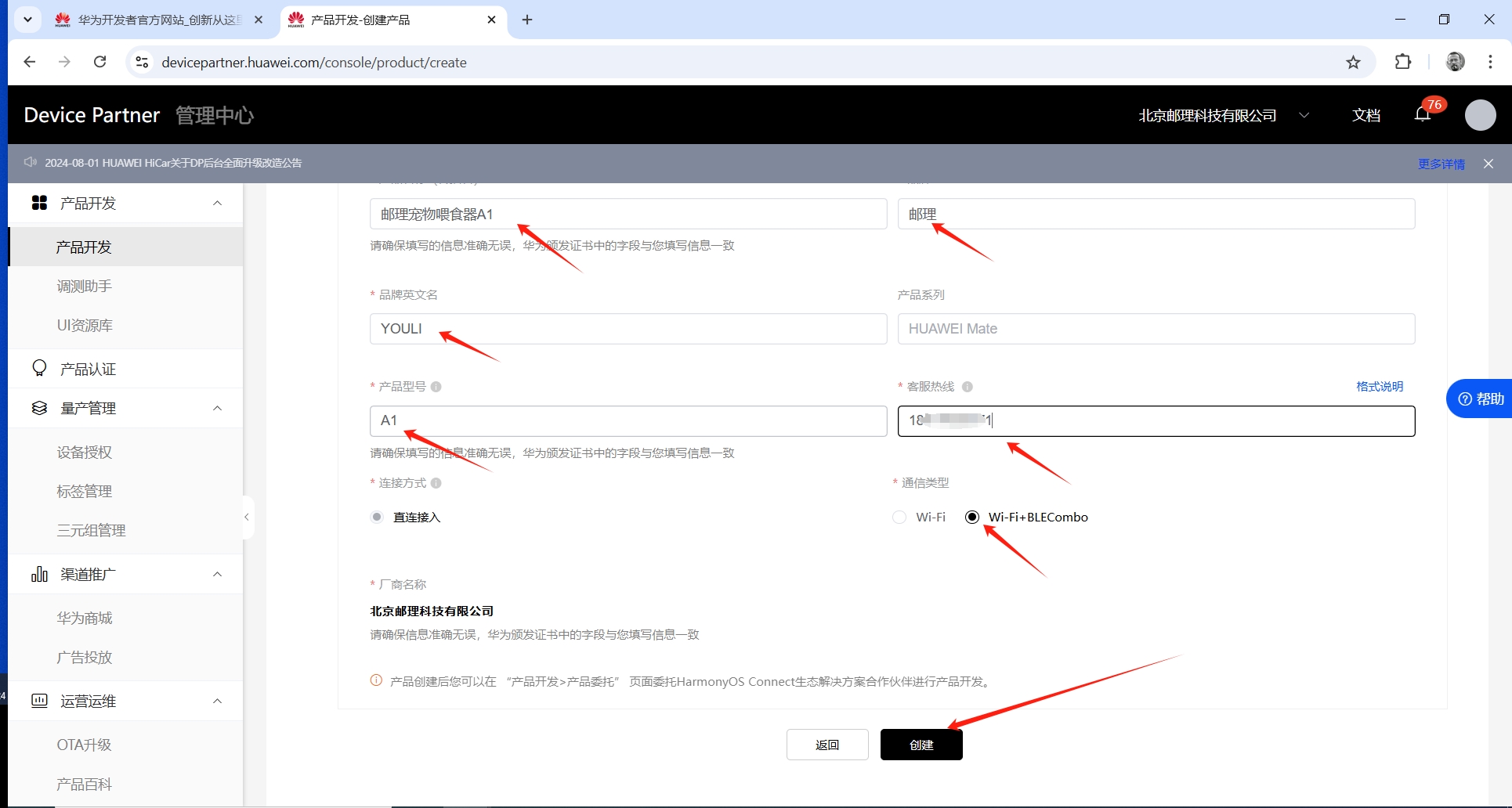Image resolution: width=1512 pixels, height=808 pixels.
Task: Collapse the 产品开发 sidebar section
Action: pos(217,204)
